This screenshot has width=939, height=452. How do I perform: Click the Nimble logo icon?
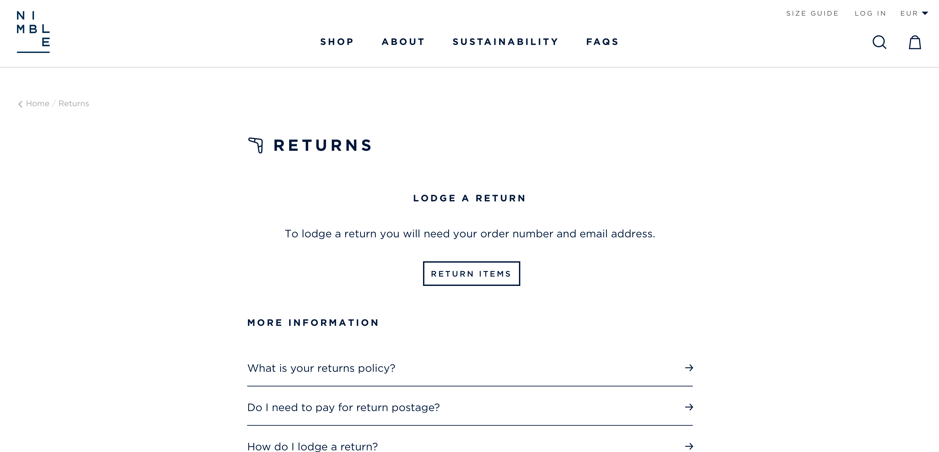pos(33,32)
